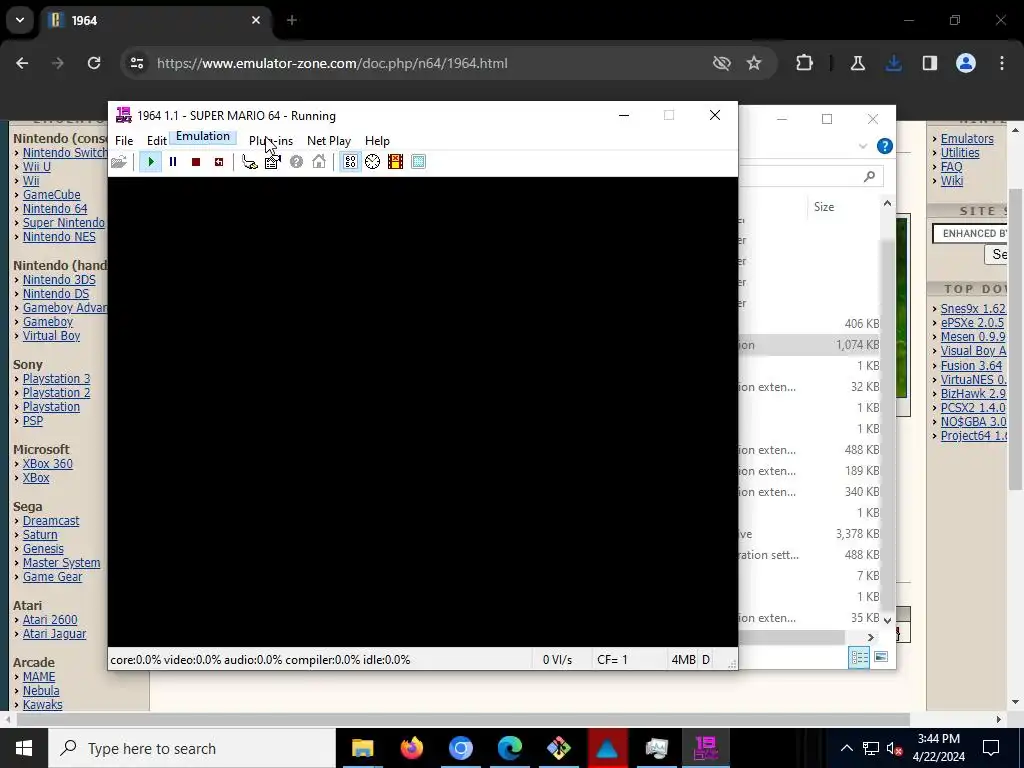Click Explorer horizontal scroll right arrow
Viewport: 1024px width, 768px height.
click(871, 637)
